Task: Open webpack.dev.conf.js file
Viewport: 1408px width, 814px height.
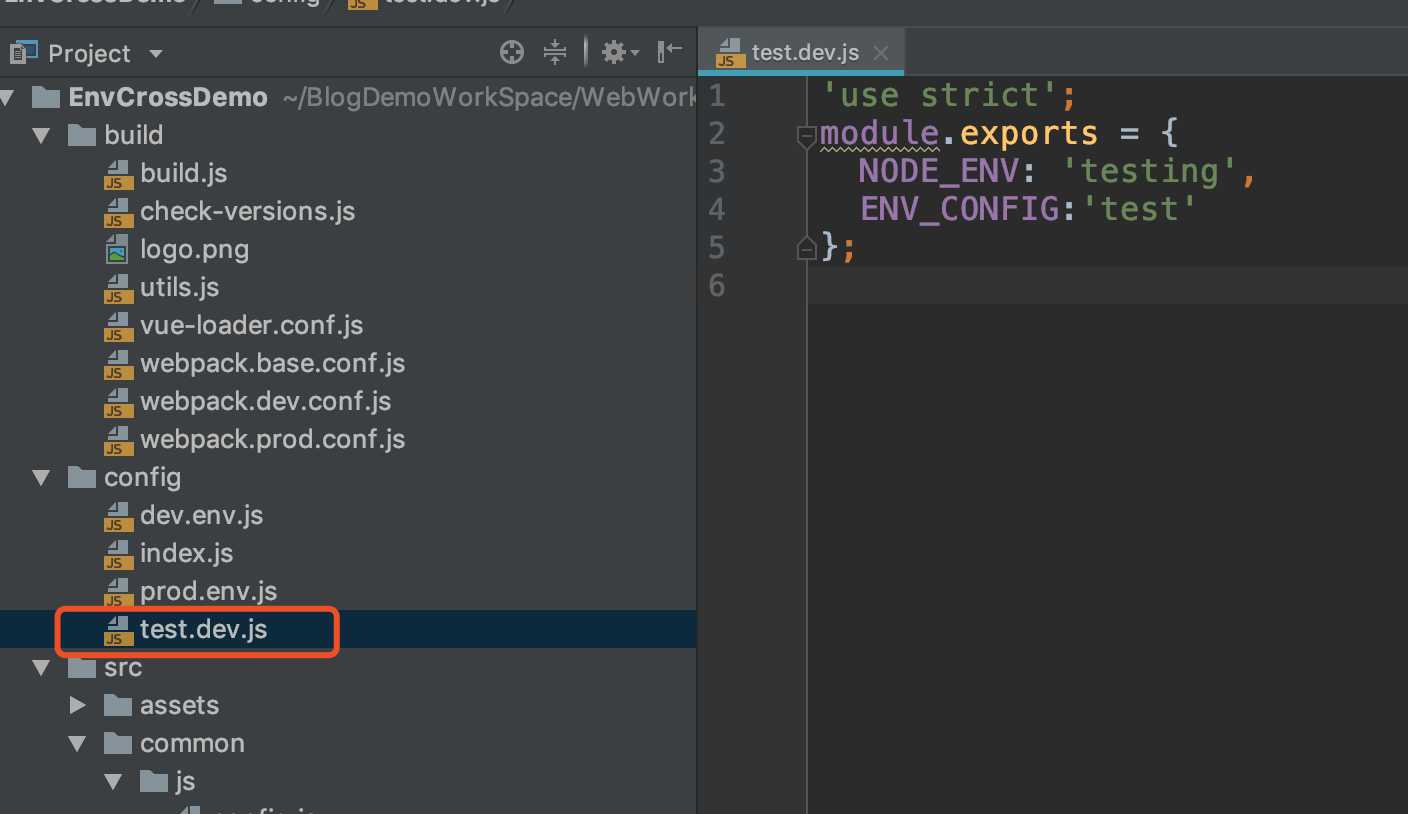Action: 265,401
